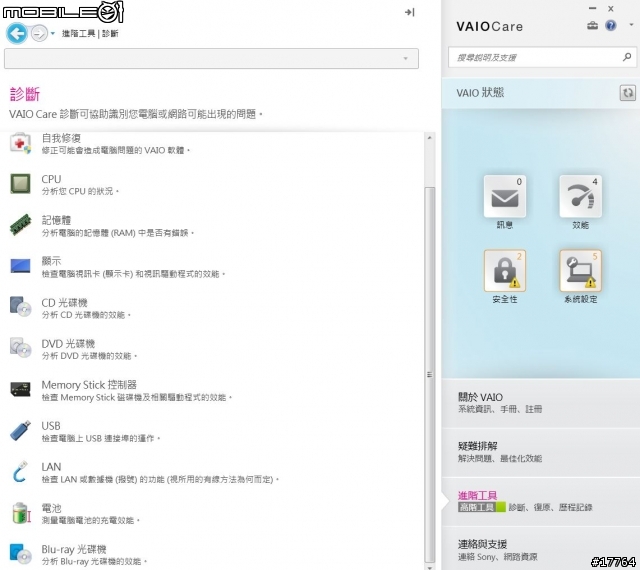Open the 顯示 diagnostic entry
The height and width of the screenshot is (570, 640).
point(51,261)
